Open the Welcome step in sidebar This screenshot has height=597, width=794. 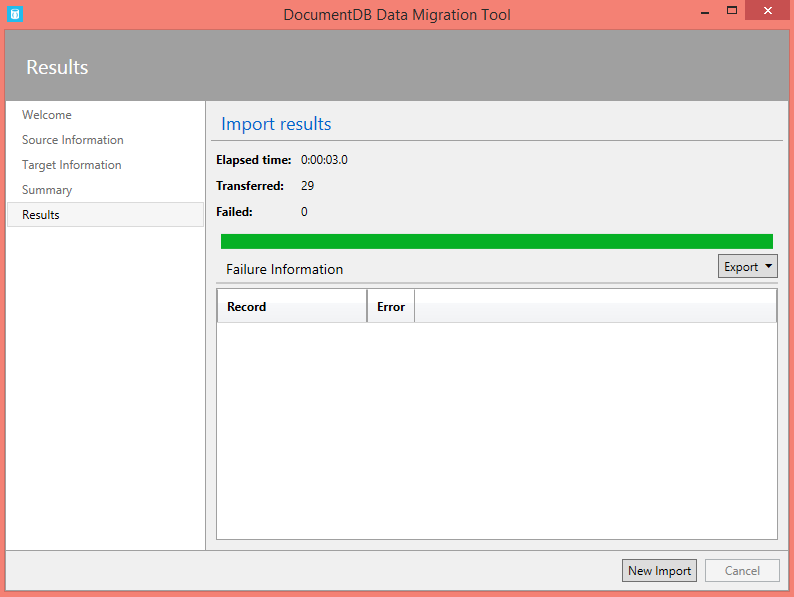click(x=47, y=115)
